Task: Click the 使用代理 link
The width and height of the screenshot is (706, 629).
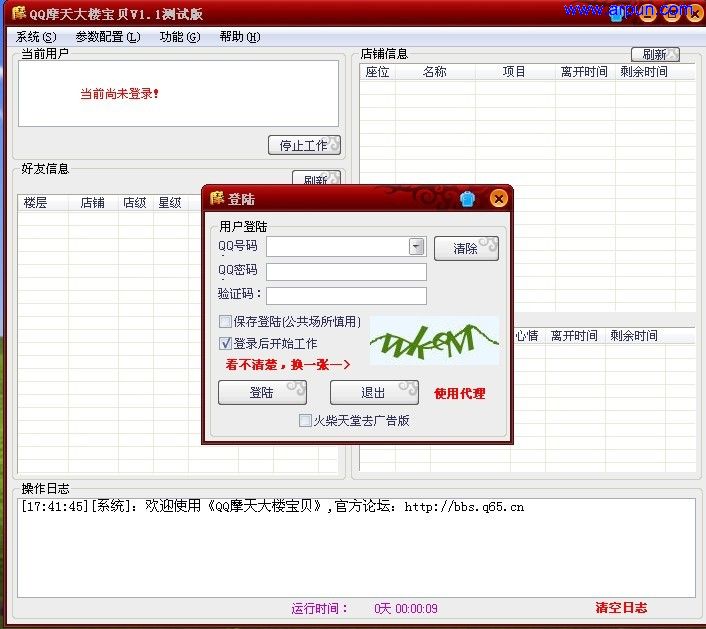Action: point(460,393)
